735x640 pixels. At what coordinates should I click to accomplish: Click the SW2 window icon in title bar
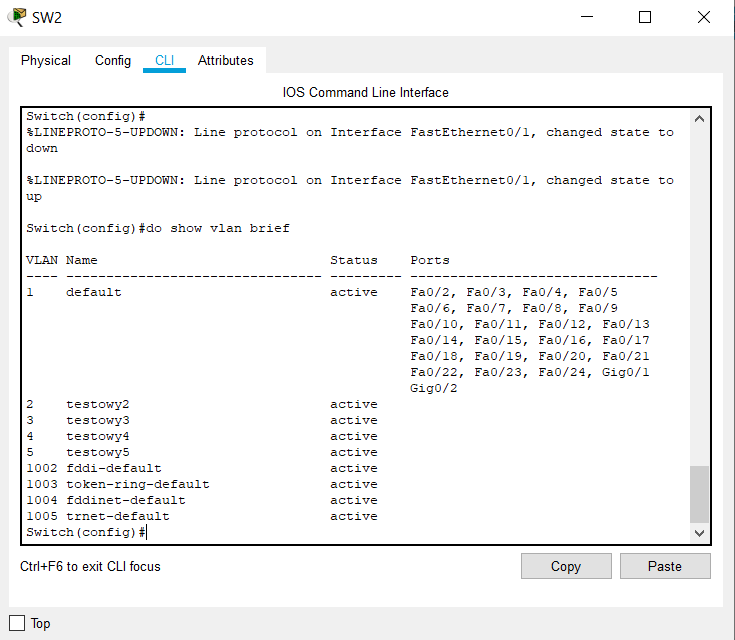tap(16, 17)
